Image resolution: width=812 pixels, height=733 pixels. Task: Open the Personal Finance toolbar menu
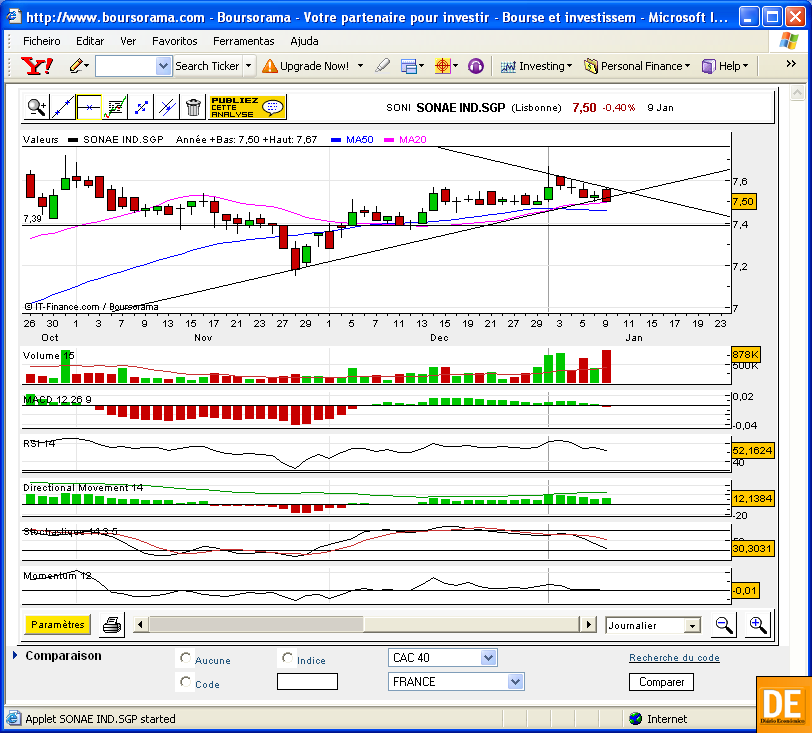tap(637, 66)
